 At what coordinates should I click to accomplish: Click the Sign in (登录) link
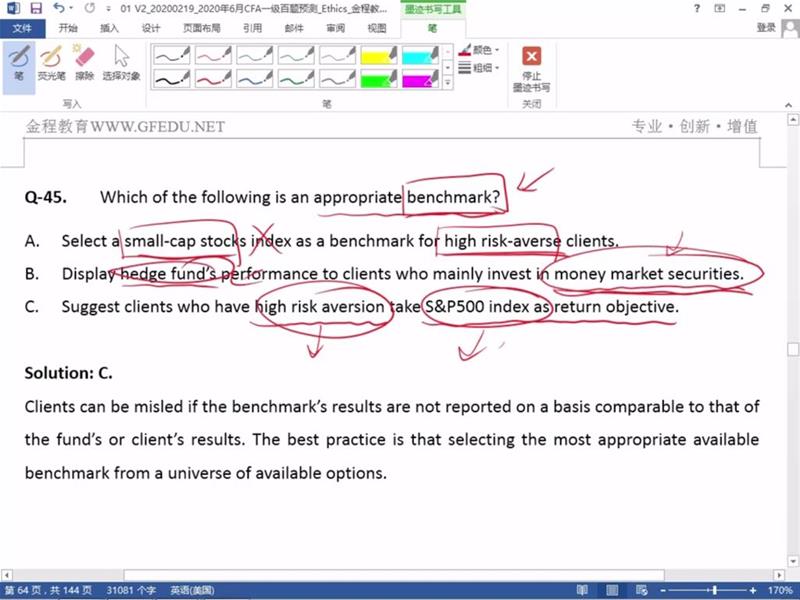766,28
